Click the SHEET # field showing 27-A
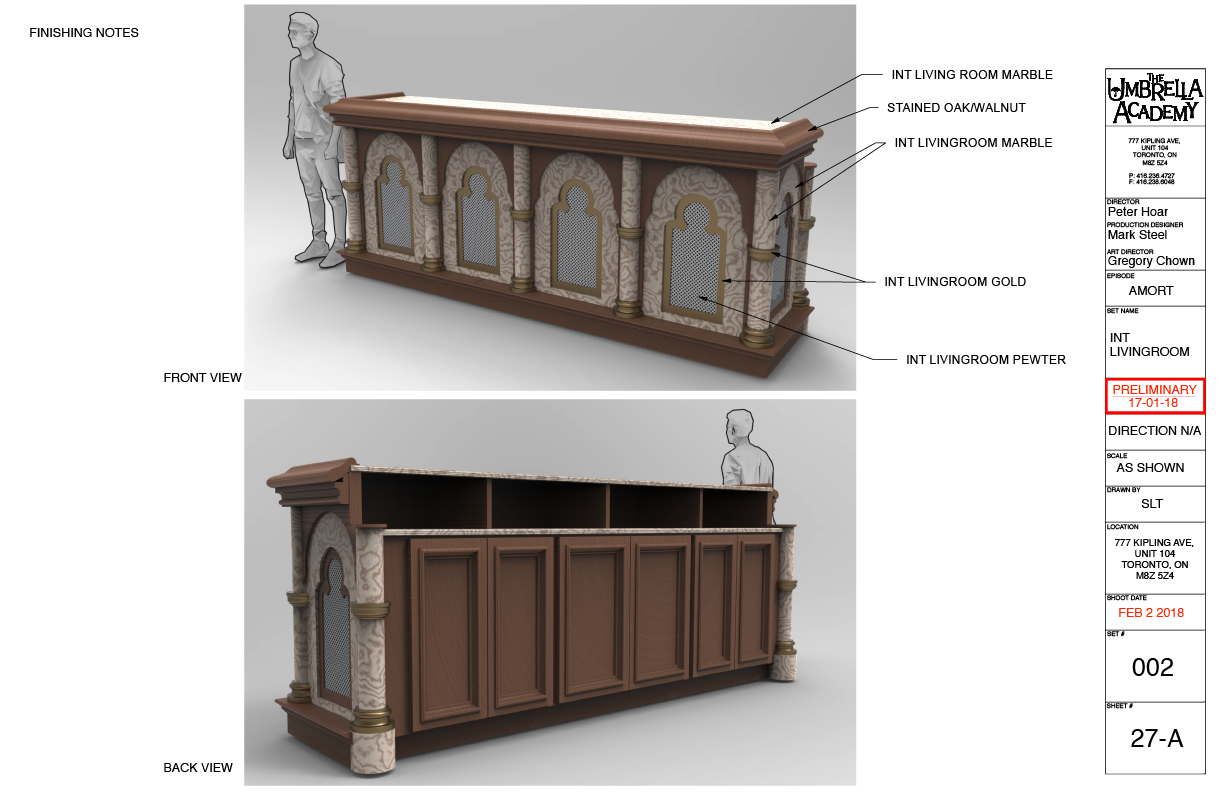Viewport: 1224px width, 792px height. click(1154, 740)
